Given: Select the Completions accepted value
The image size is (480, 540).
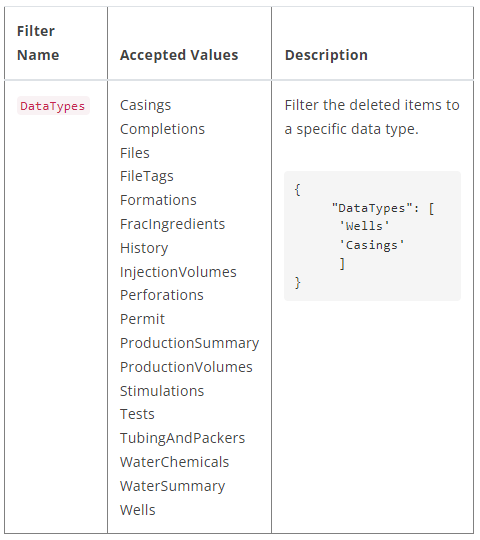Looking at the screenshot, I should [x=162, y=129].
